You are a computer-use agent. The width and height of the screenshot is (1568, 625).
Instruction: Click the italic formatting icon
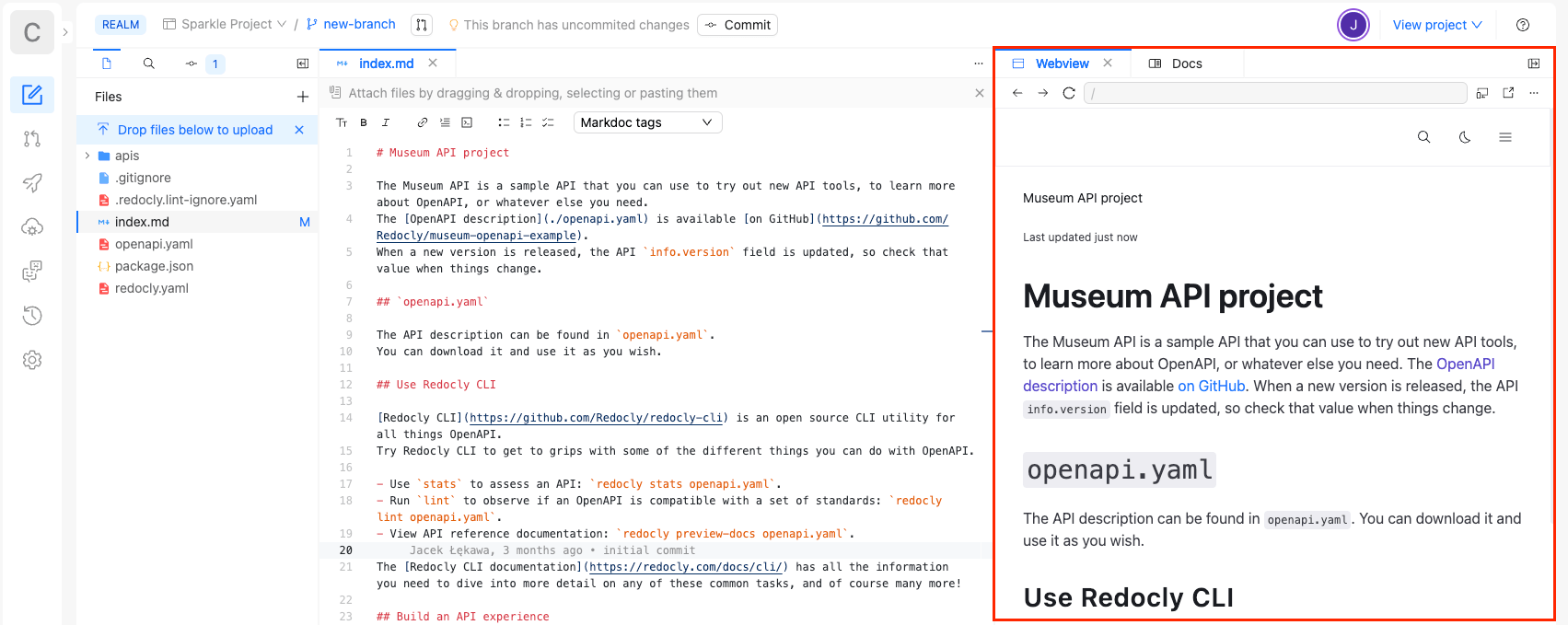[386, 122]
